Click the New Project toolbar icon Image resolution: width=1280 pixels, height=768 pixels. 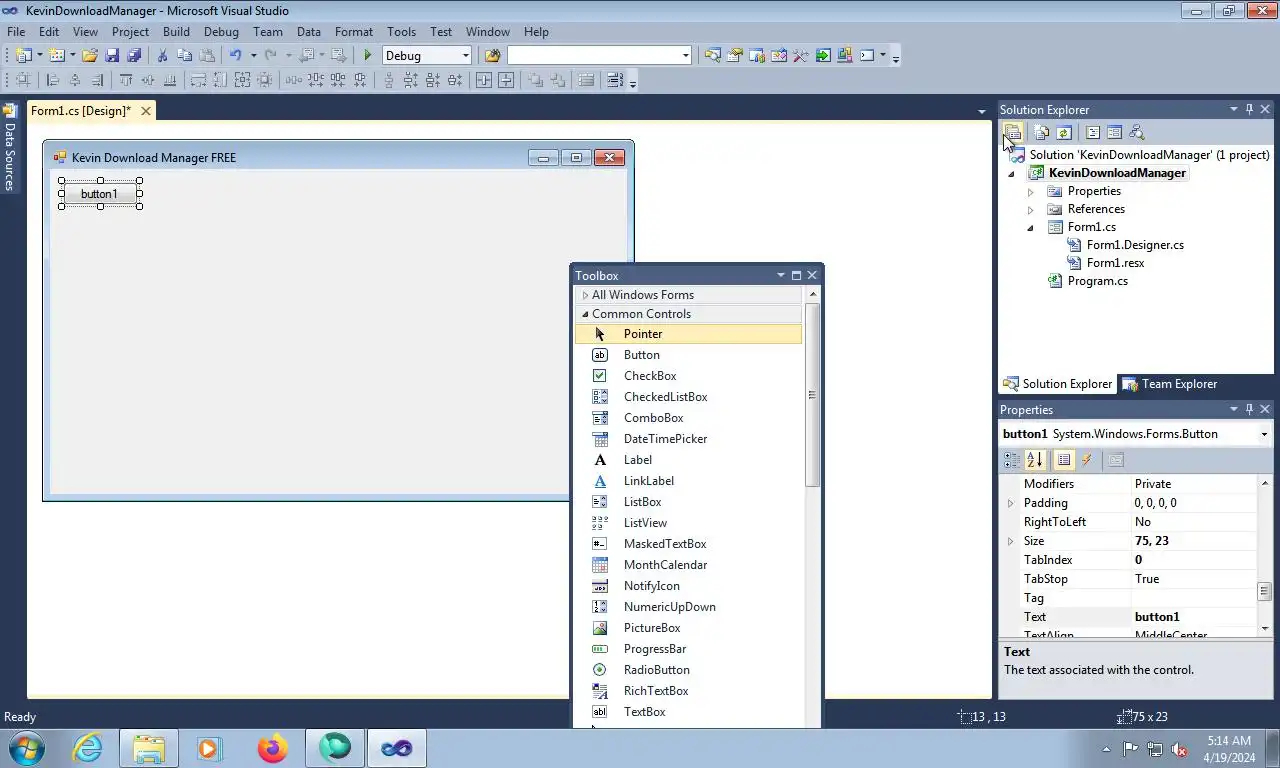coord(23,56)
